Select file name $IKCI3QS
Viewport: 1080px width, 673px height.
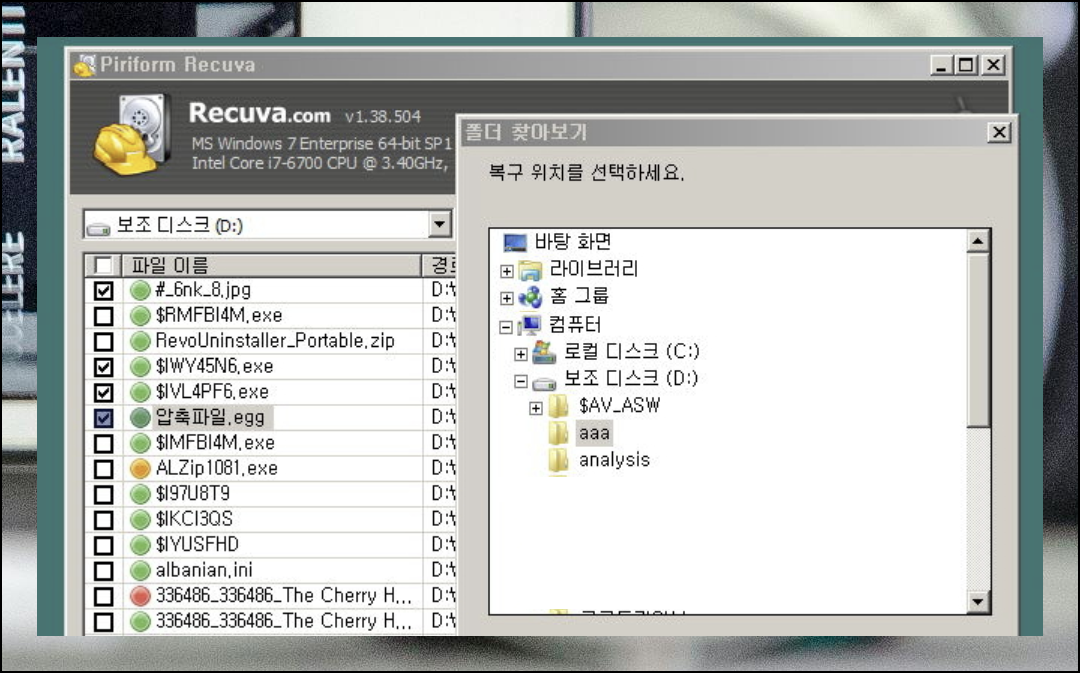pos(194,519)
